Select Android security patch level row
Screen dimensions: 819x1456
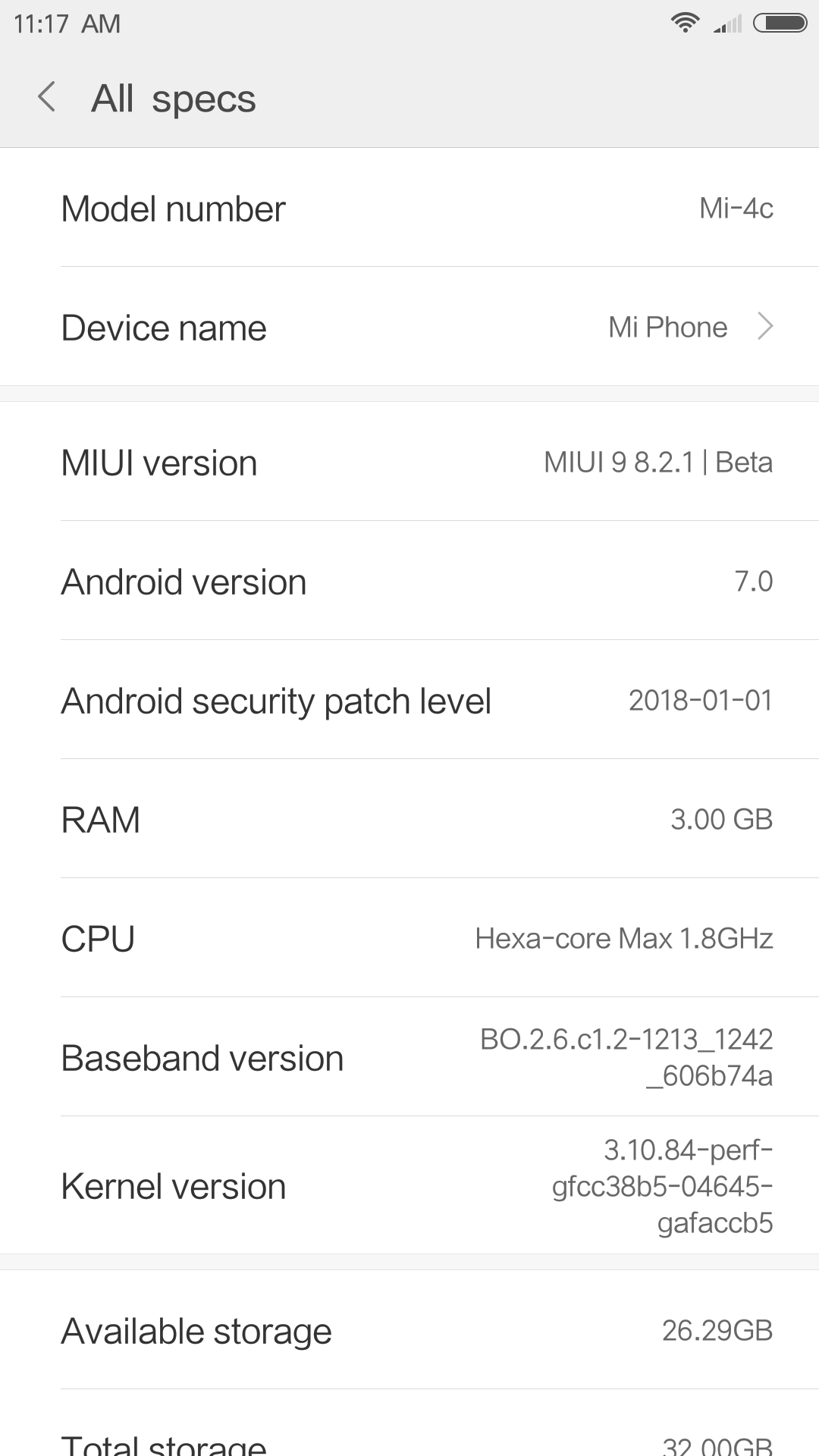409,701
